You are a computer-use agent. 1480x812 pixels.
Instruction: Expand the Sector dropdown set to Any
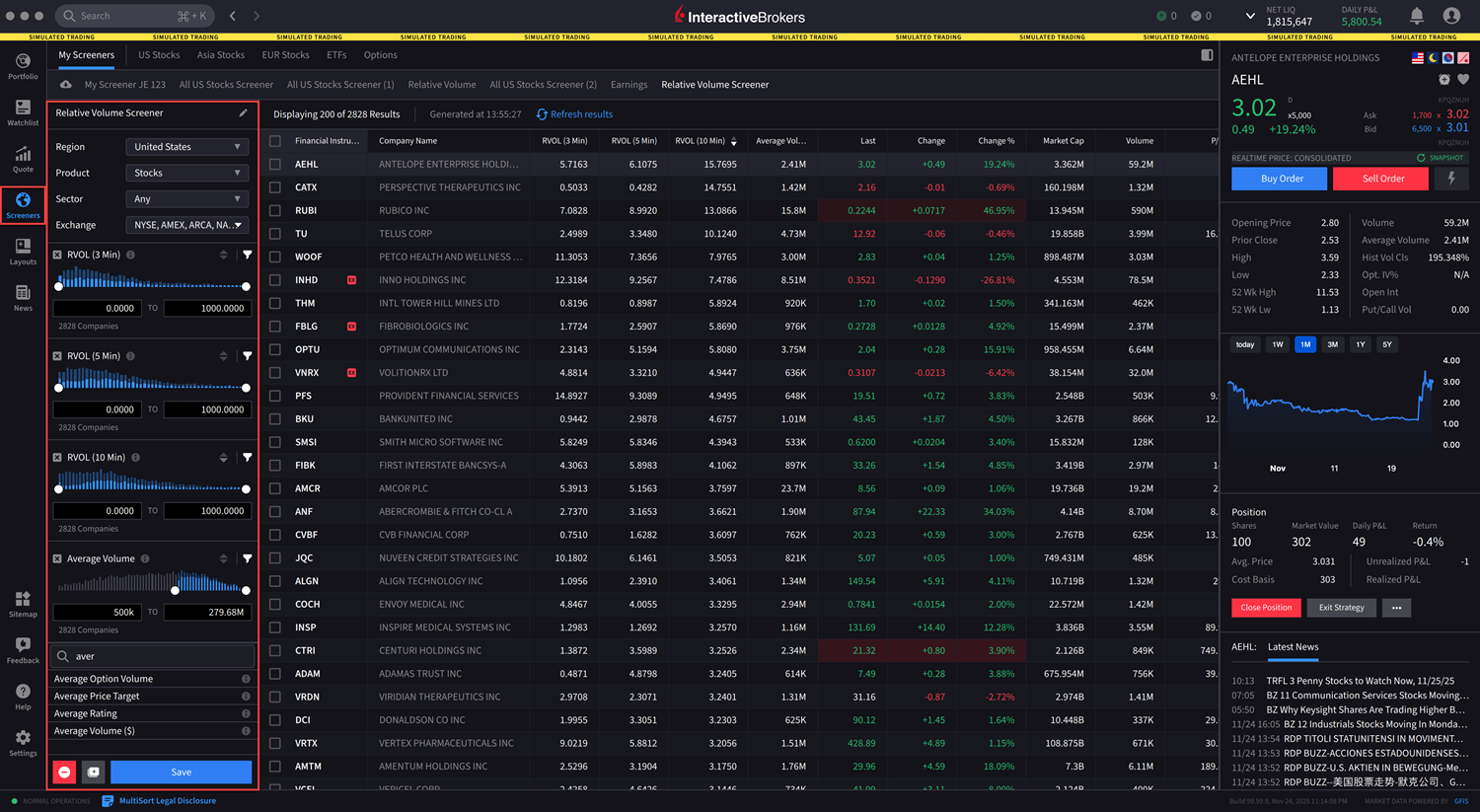pyautogui.click(x=186, y=199)
